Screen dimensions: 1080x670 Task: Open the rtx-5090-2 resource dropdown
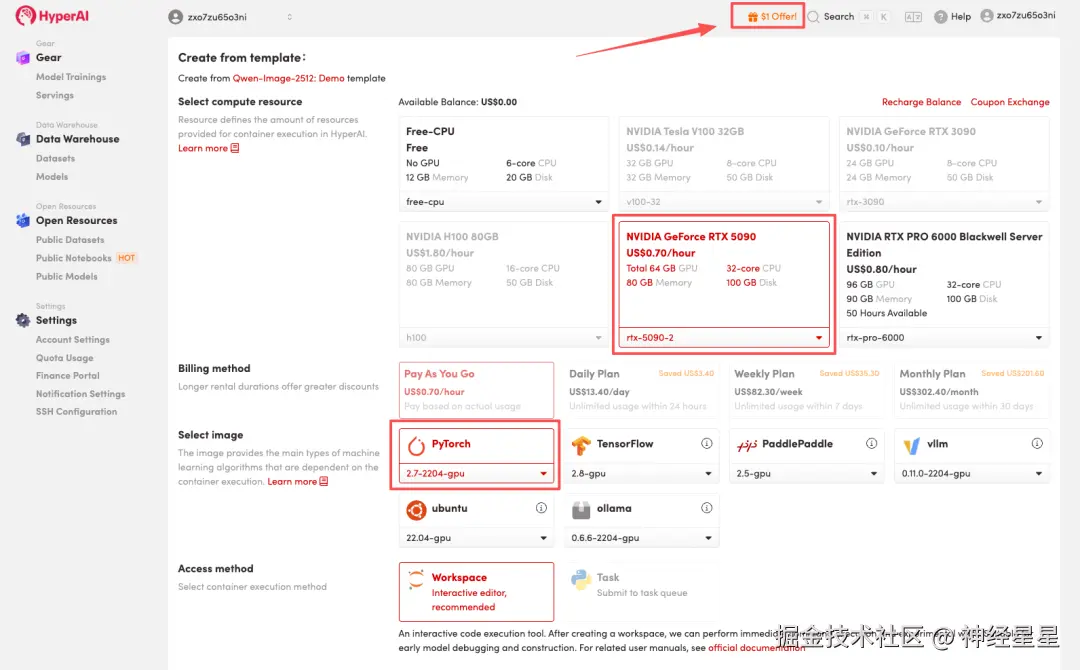point(724,337)
